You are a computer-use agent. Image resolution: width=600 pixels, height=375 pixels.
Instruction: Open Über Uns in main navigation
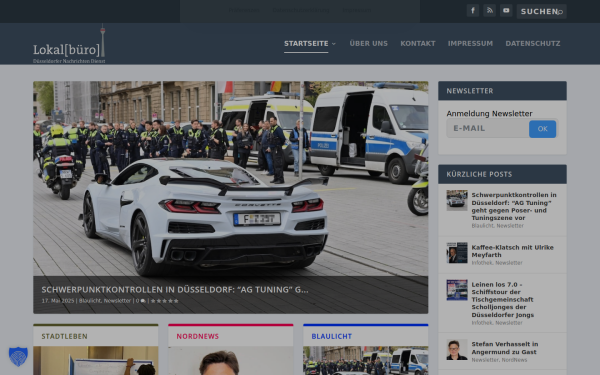368,44
